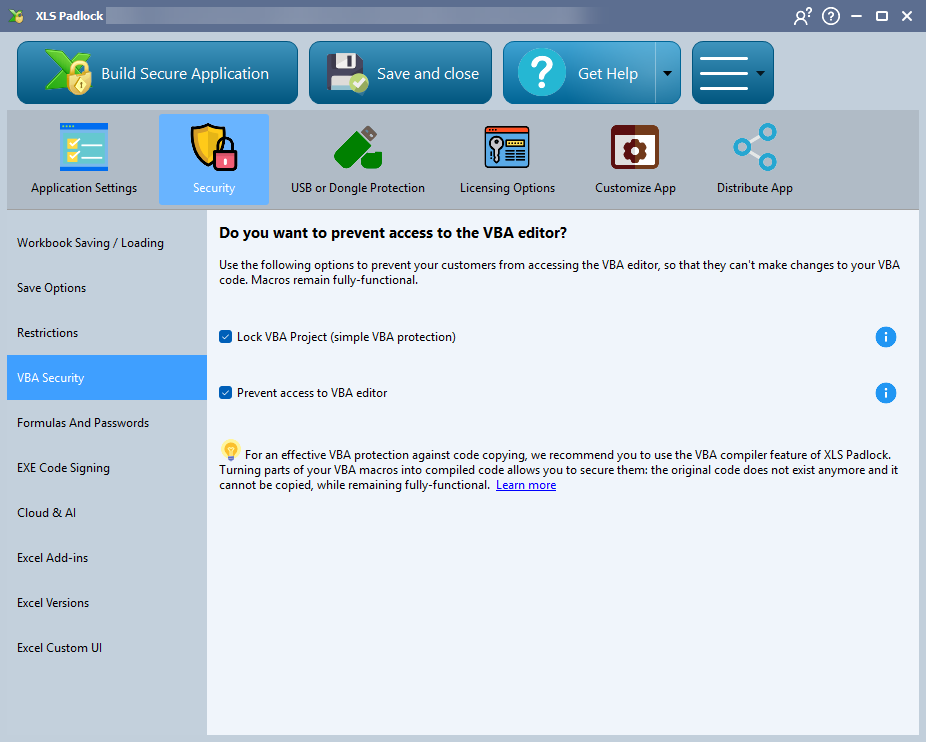Go to Excel Custom UI page
Image resolution: width=926 pixels, height=742 pixels.
[107, 647]
